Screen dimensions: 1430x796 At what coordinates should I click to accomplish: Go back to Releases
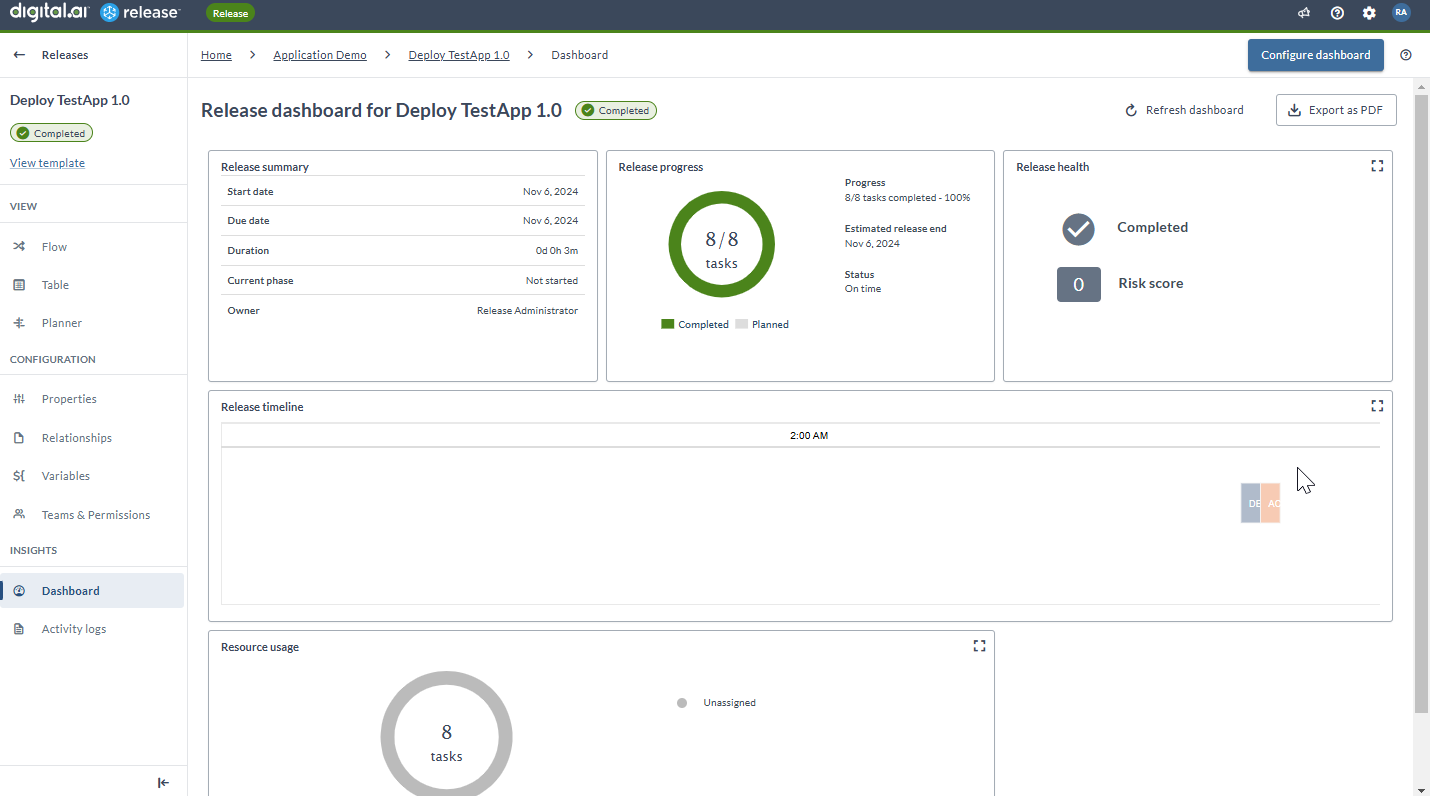65,55
